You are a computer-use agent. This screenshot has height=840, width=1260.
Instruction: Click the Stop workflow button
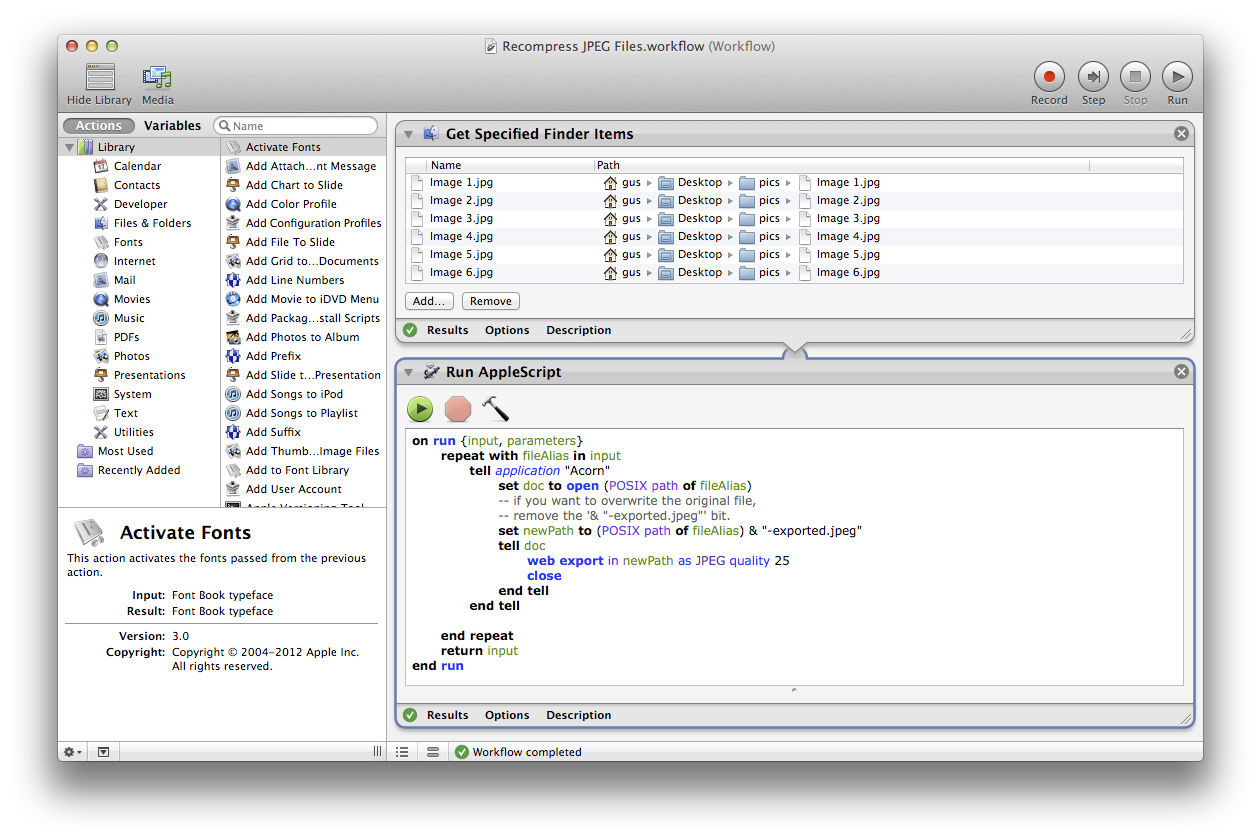pyautogui.click(x=1135, y=76)
